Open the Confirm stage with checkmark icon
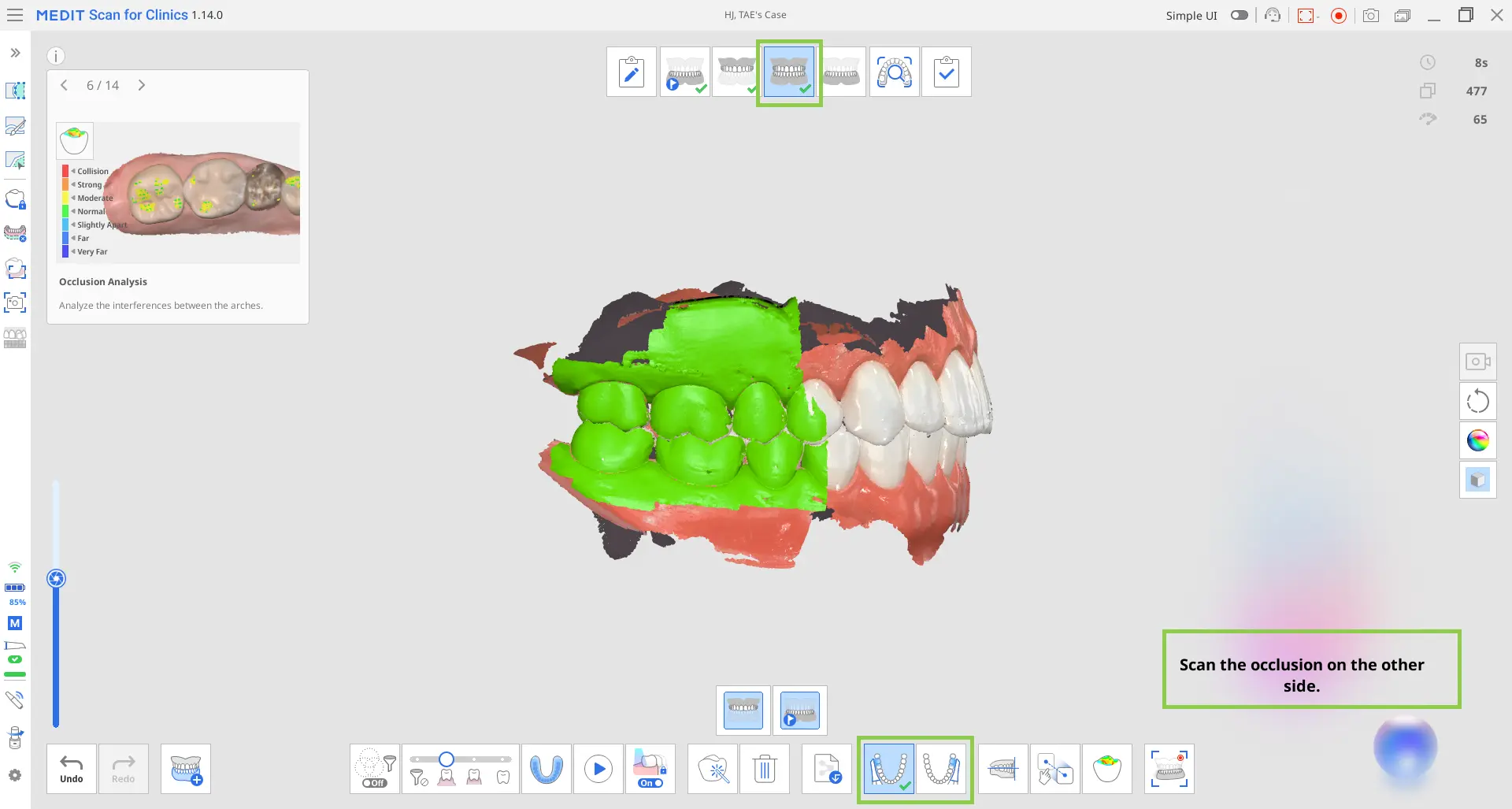The width and height of the screenshot is (1512, 809). click(x=947, y=72)
